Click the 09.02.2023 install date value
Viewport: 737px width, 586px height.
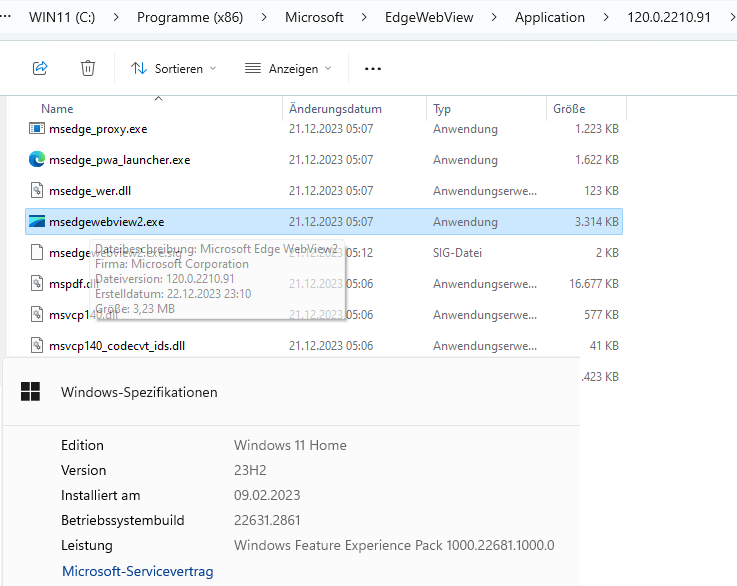coord(267,495)
